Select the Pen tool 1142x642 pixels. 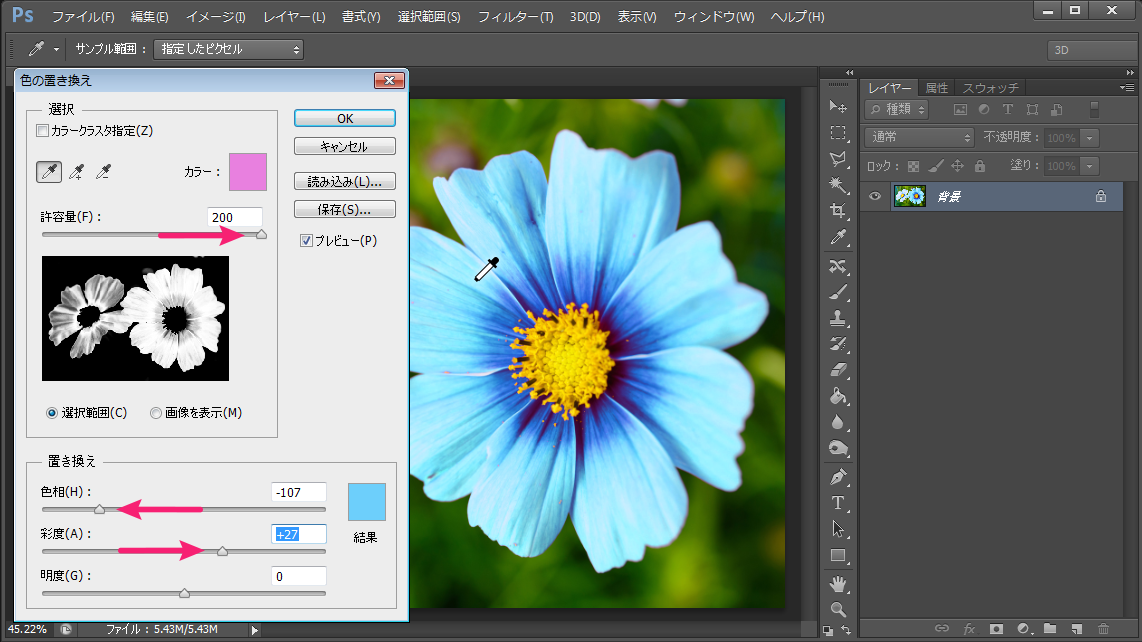pyautogui.click(x=838, y=477)
